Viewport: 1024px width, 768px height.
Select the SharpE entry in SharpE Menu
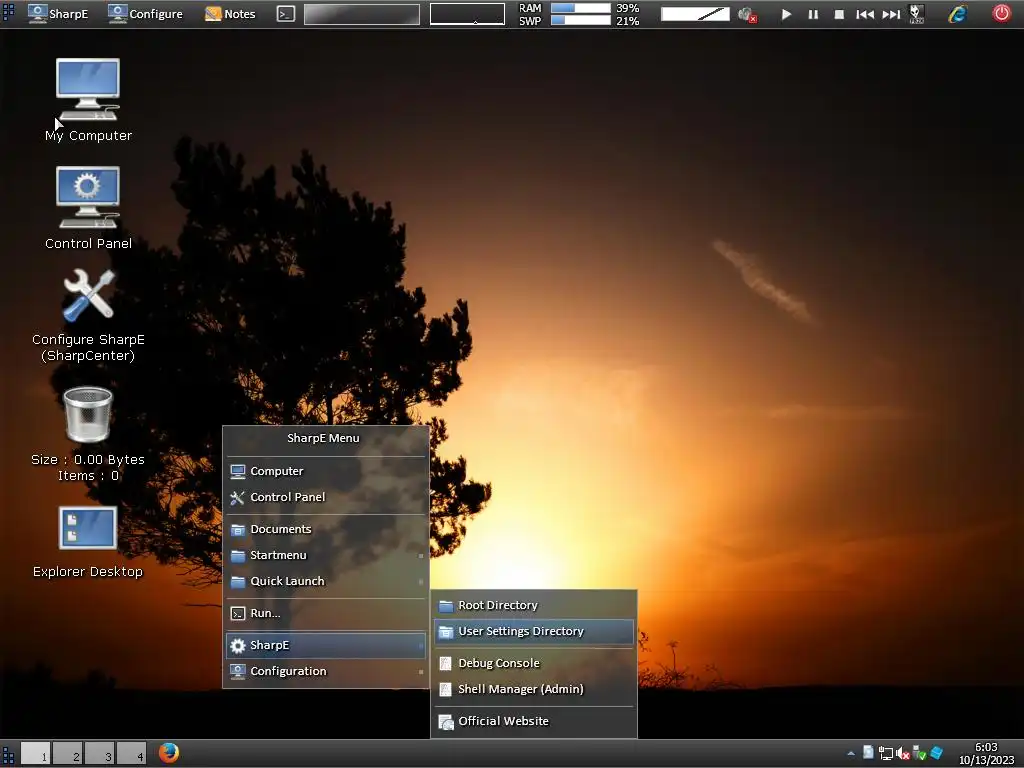(325, 645)
